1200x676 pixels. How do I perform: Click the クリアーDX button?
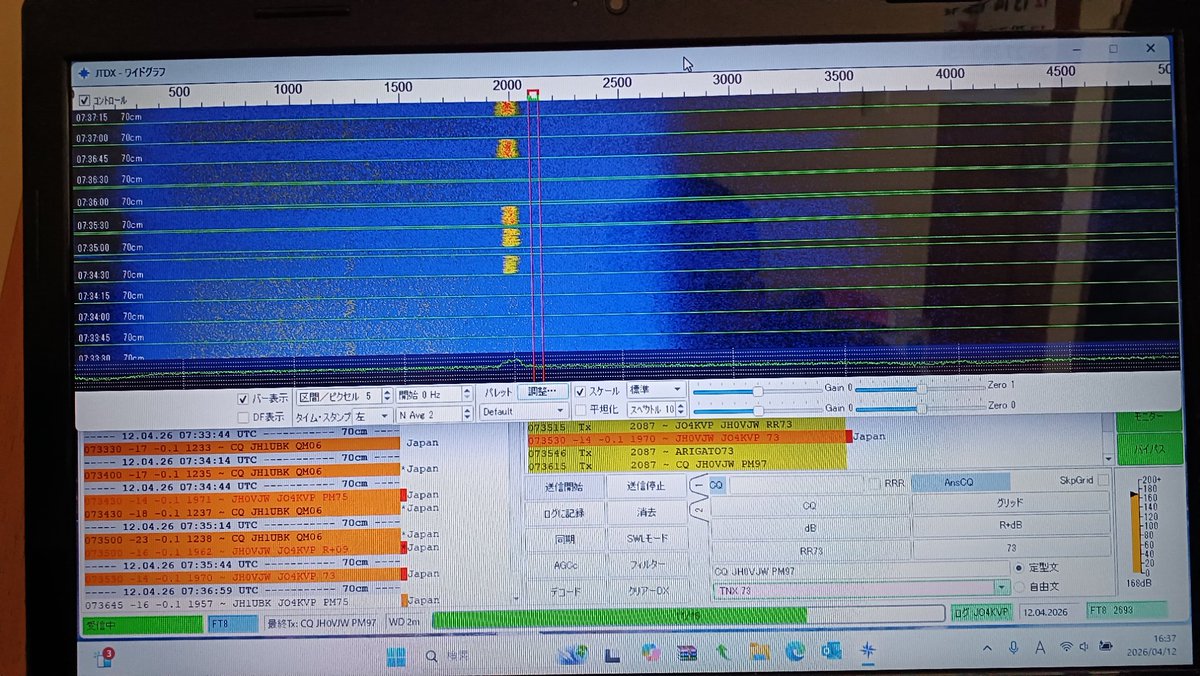click(x=647, y=591)
